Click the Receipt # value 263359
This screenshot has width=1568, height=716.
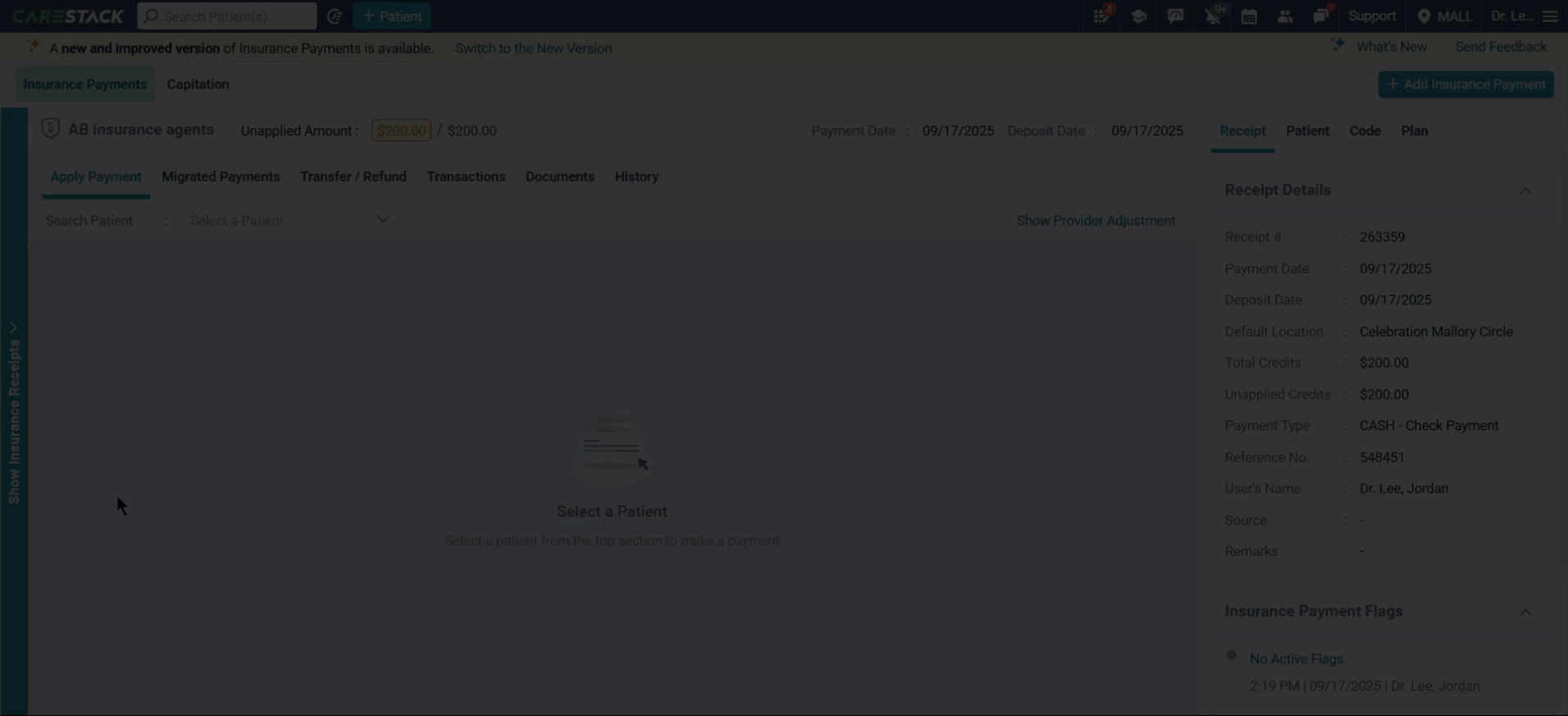pyautogui.click(x=1382, y=237)
